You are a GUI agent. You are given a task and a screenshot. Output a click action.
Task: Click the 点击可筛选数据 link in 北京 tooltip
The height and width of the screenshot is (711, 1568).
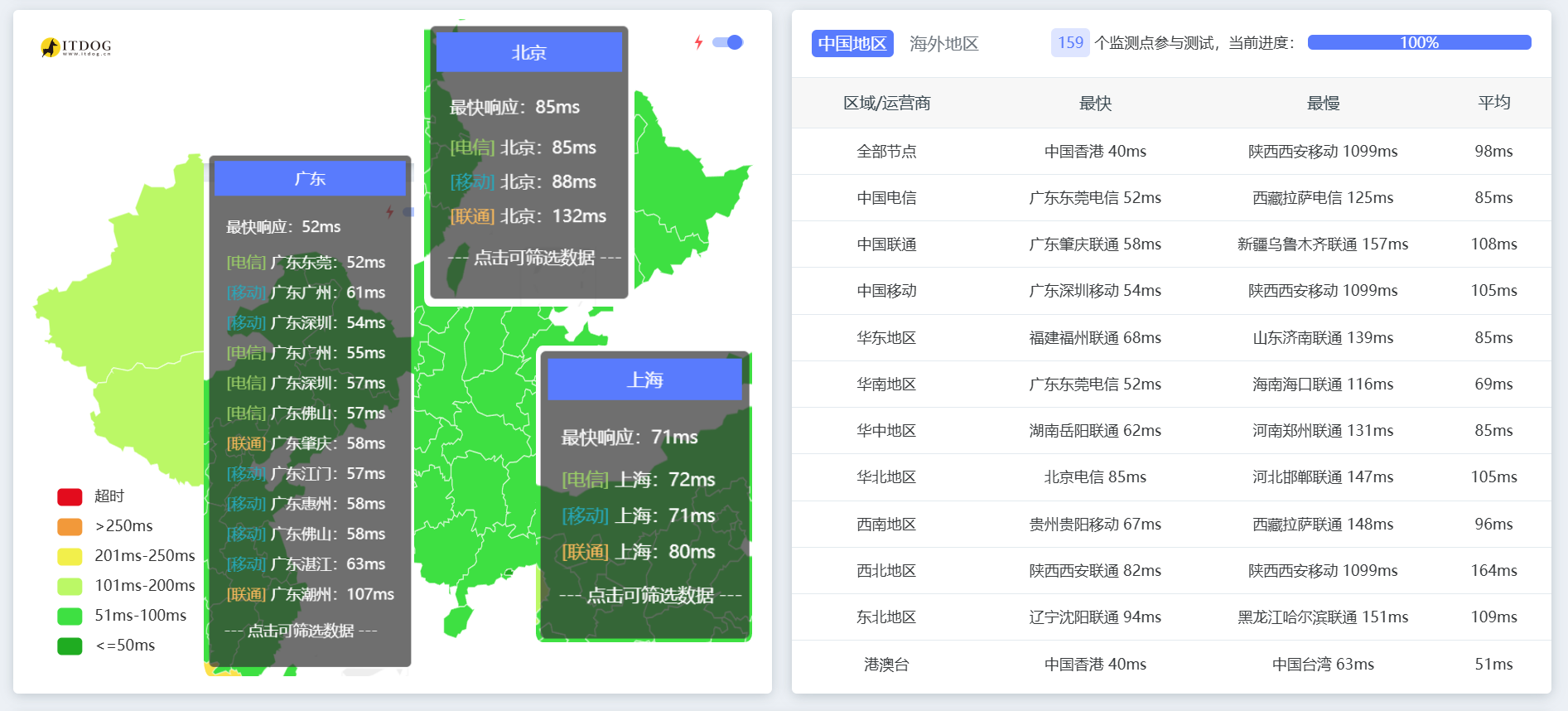tap(533, 258)
